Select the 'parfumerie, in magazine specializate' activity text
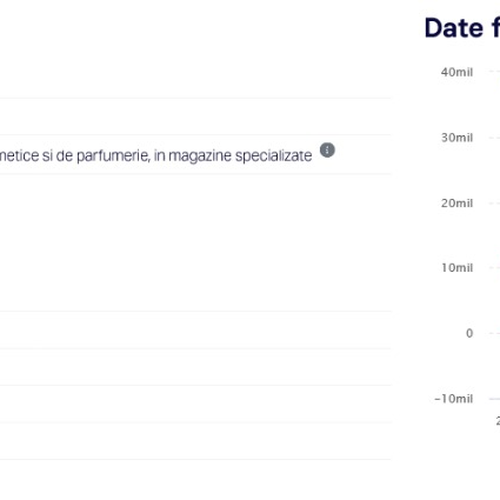Image resolution: width=500 pixels, height=500 pixels. click(194, 156)
